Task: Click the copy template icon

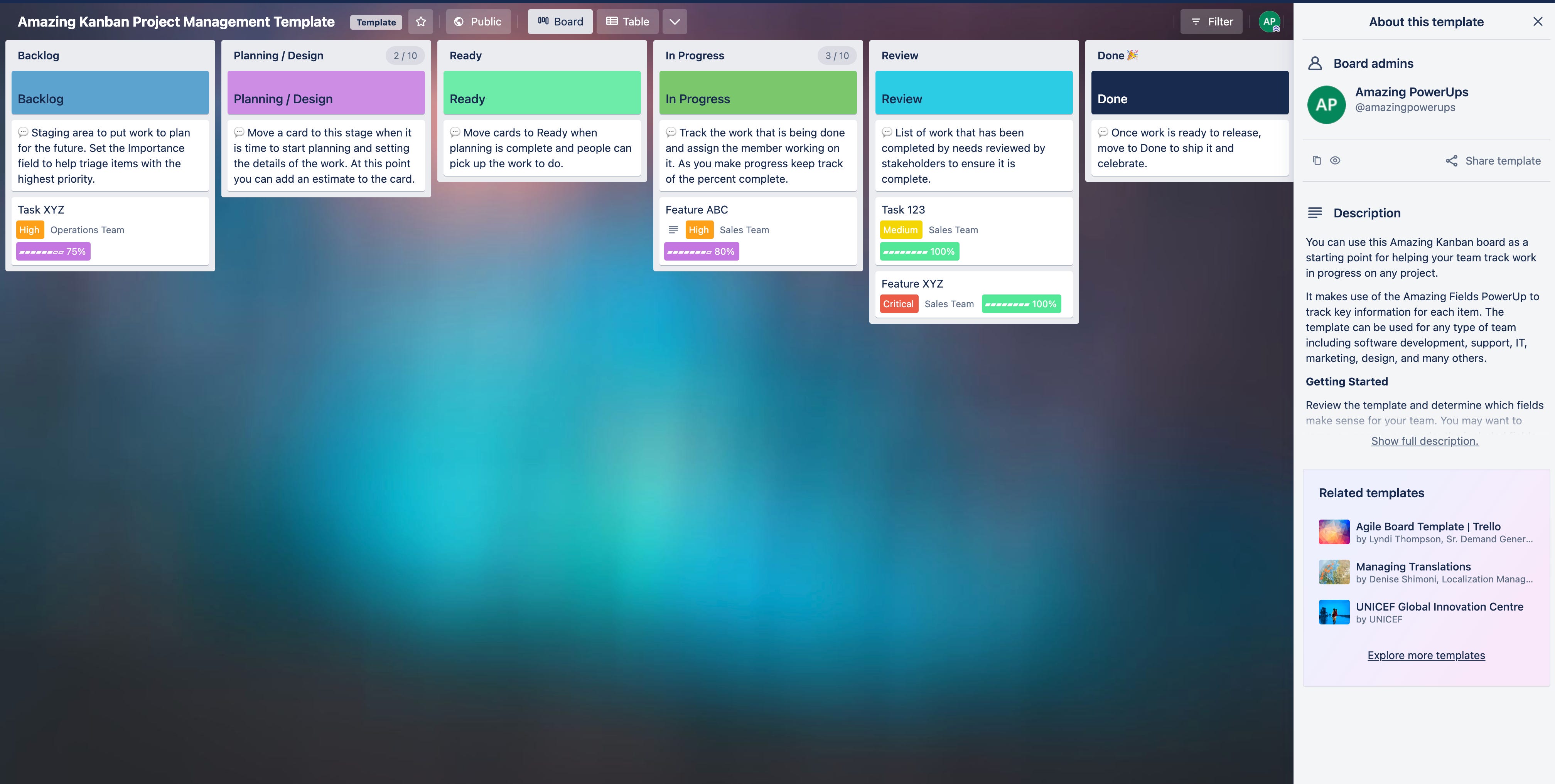Action: point(1317,160)
